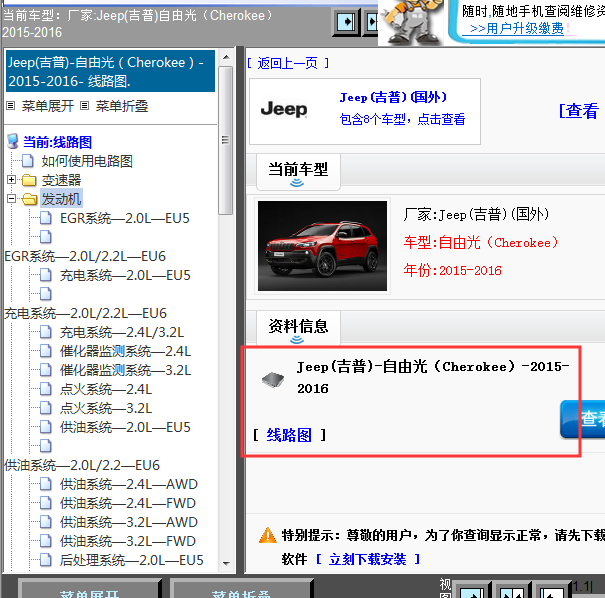Open 如何使用电路图 document

87,161
